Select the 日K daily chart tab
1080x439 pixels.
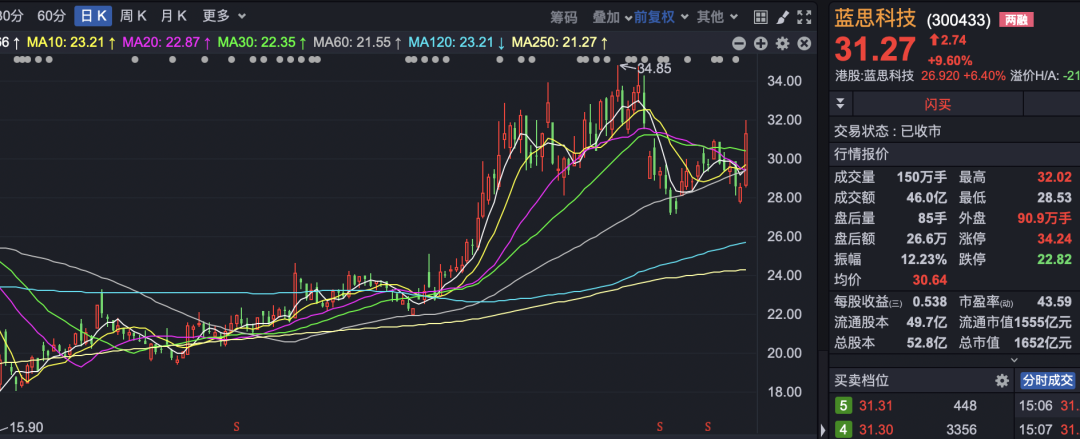93,16
